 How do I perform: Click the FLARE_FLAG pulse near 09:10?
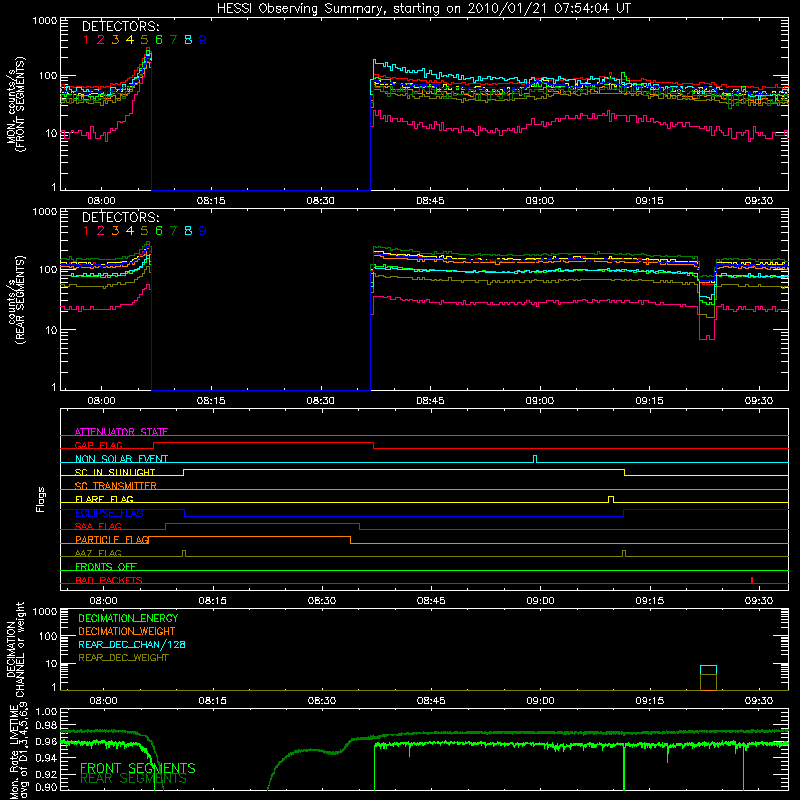click(x=611, y=499)
